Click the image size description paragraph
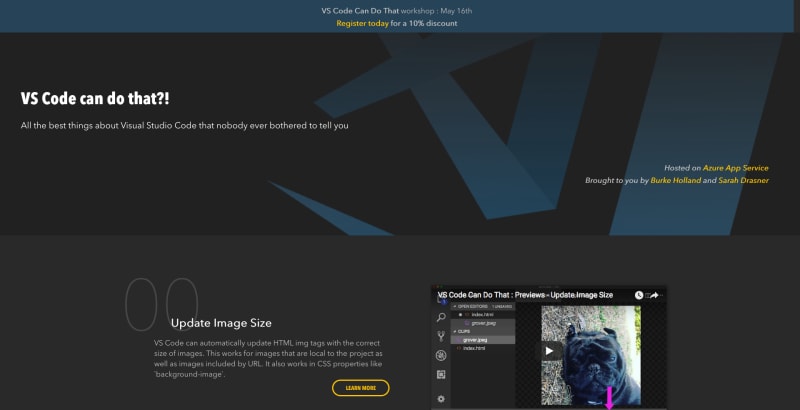 coord(268,358)
